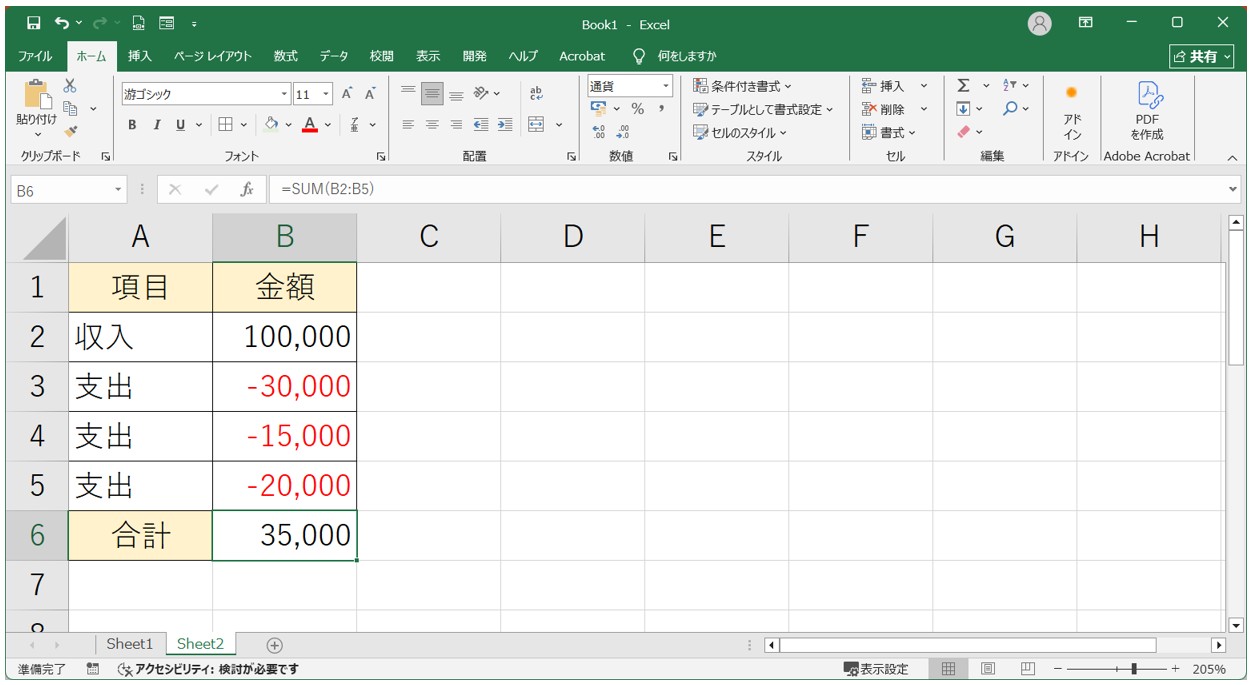This screenshot has width=1252, height=685.
Task: Switch to Page Layout (ページレイアウト) tab
Action: (x=212, y=56)
